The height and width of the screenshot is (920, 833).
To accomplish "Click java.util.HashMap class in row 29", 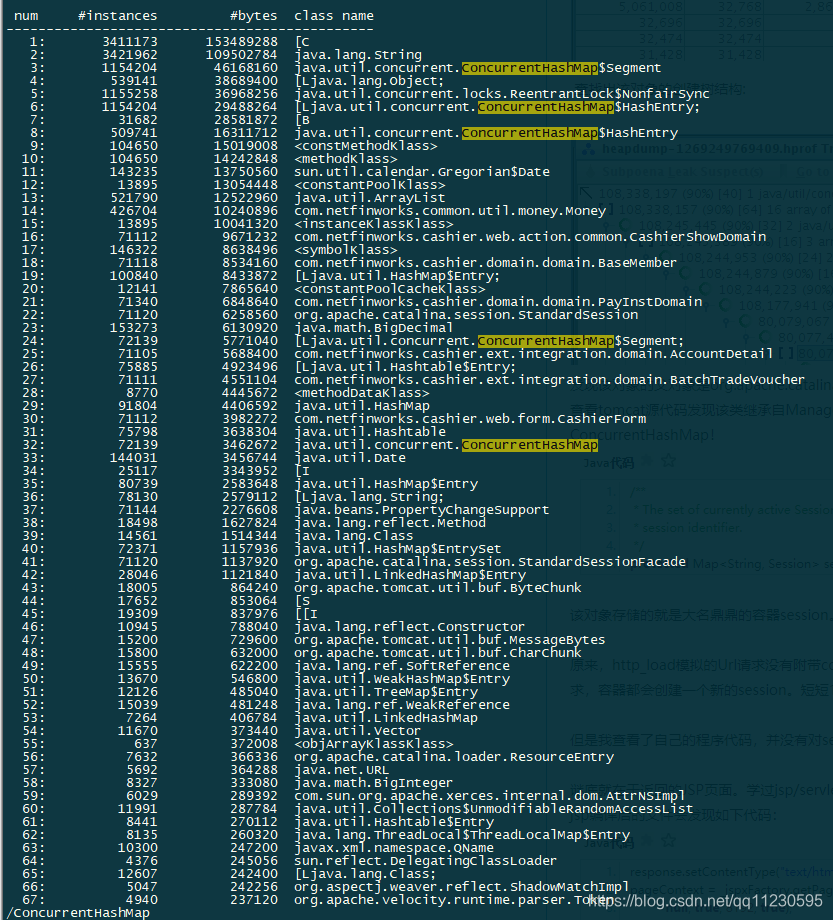I will [x=362, y=406].
